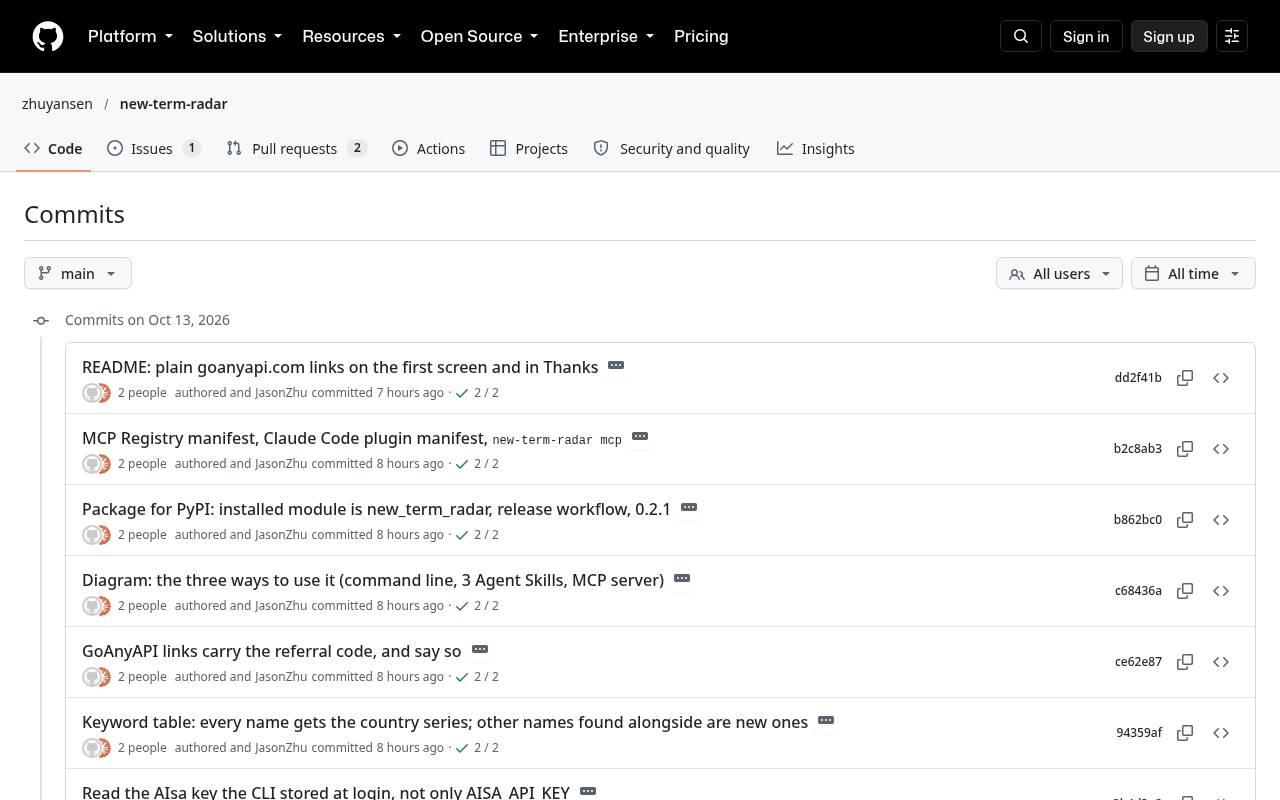Viewport: 1280px width, 800px height.
Task: Browse repository at commit b2c8ab3
Action: 1221,449
